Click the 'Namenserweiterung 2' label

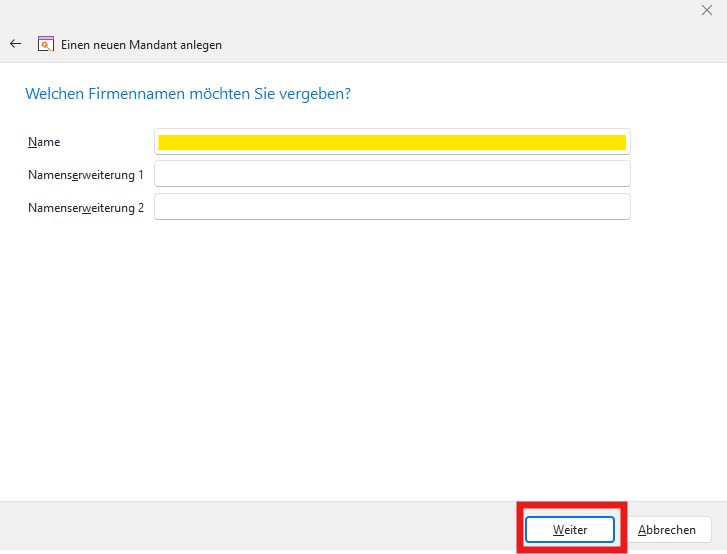[x=86, y=208]
